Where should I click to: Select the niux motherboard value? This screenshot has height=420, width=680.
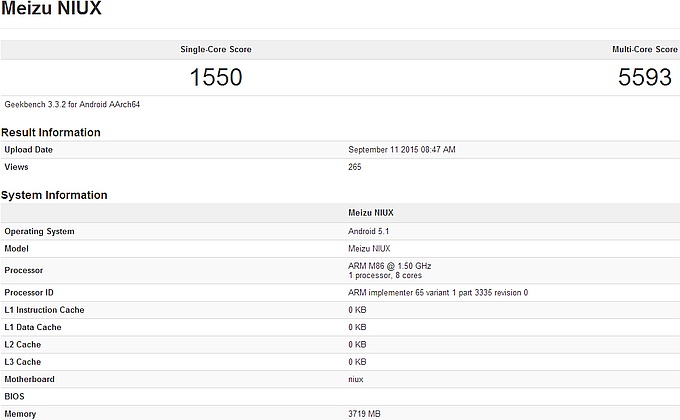point(356,379)
